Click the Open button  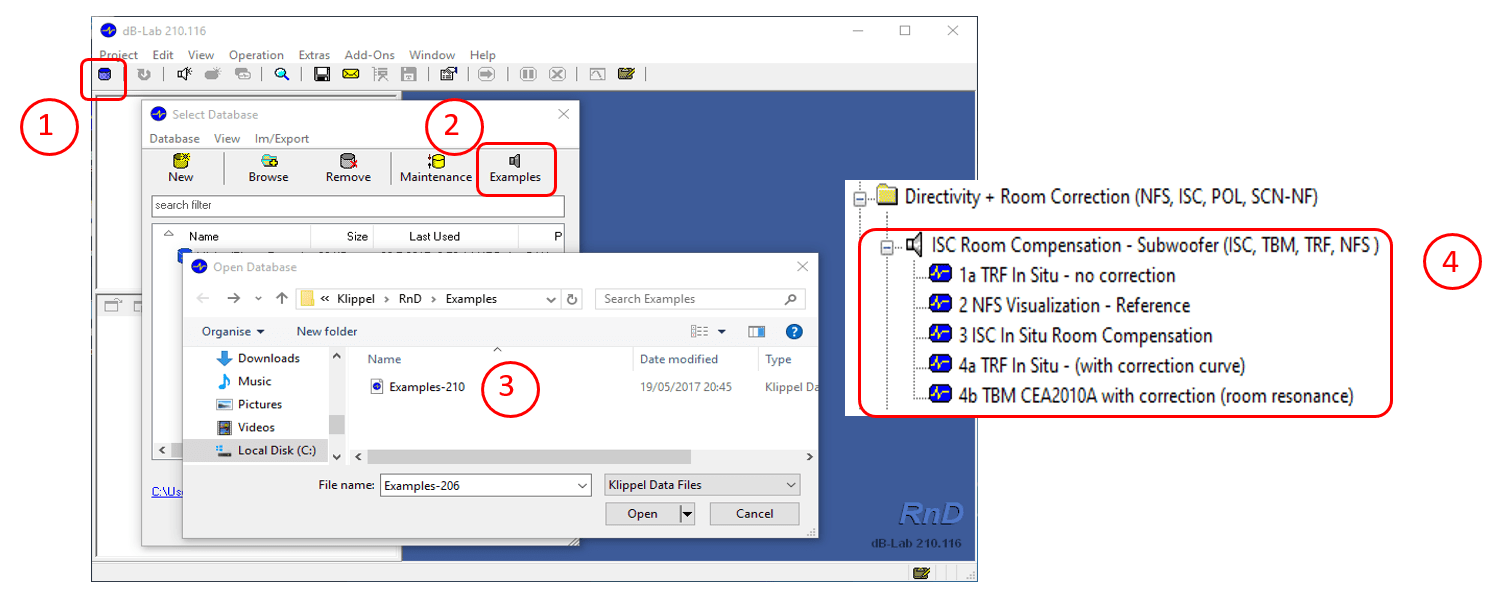(x=642, y=514)
